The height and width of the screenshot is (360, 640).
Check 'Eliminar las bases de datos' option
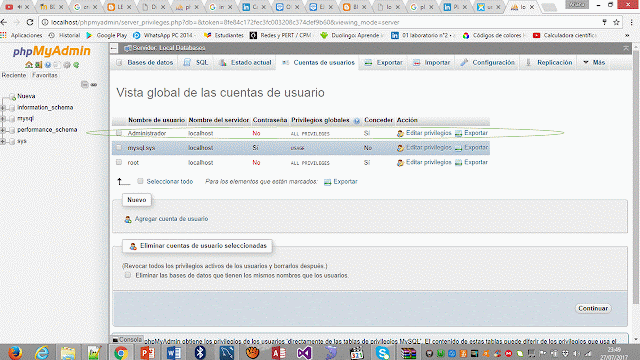(128, 275)
